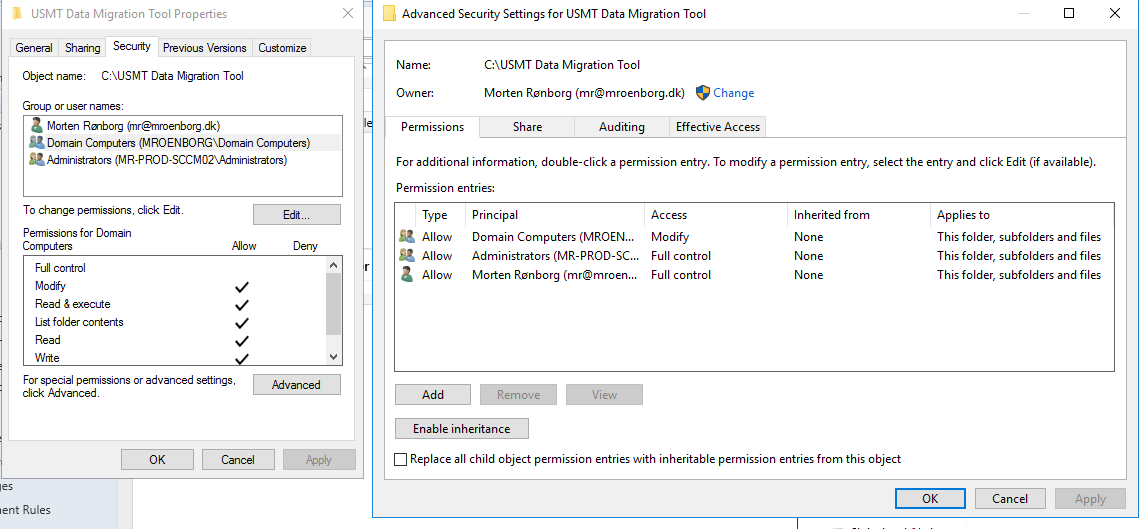Tick Replace all child object permission entries checkbox
The width and height of the screenshot is (1140, 529).
[x=401, y=459]
